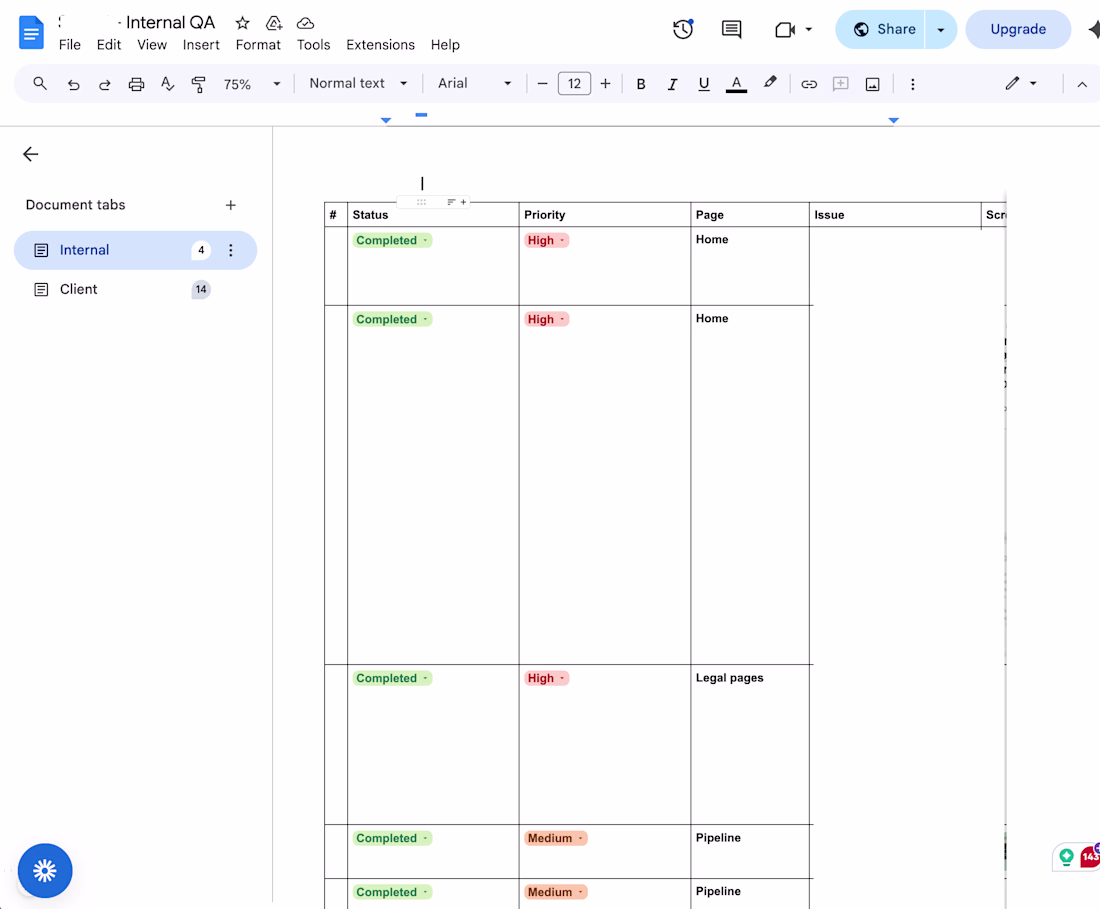Expand the Share options arrow

point(941,29)
